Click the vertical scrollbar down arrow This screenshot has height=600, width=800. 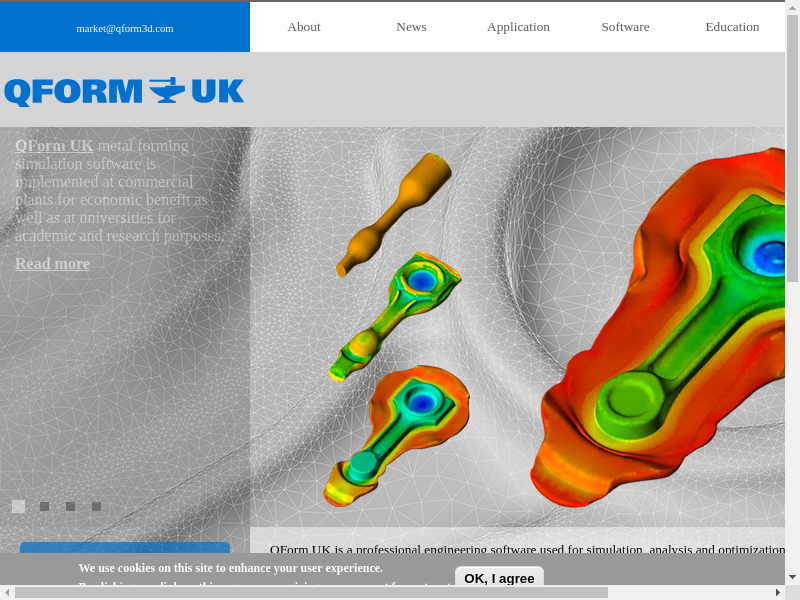792,577
